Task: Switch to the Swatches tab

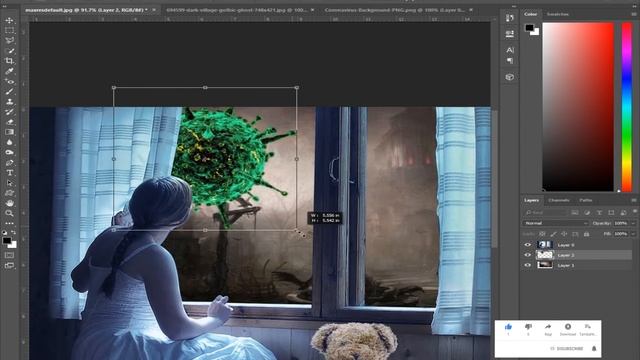Action: [558, 14]
